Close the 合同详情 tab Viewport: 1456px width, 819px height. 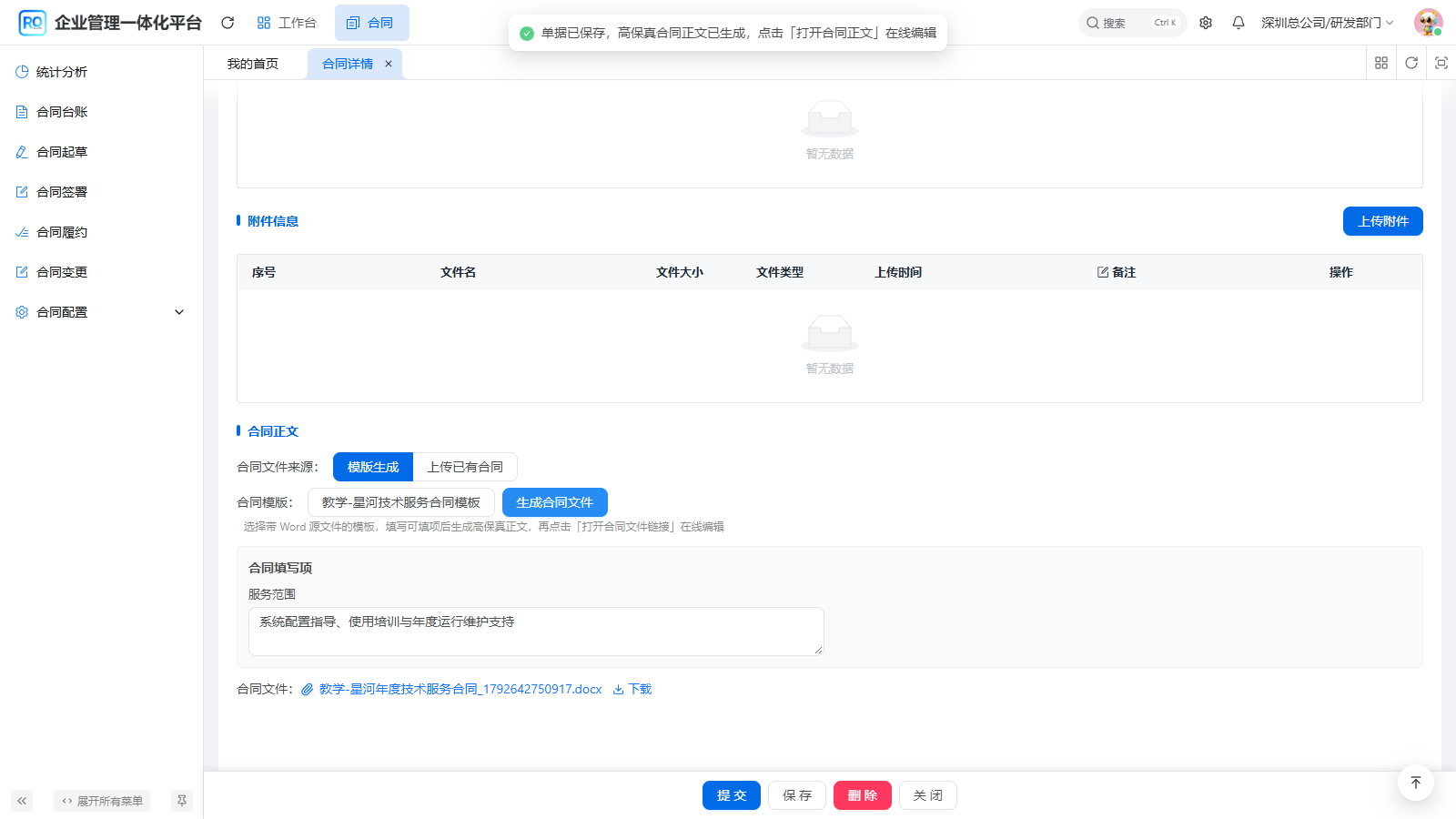[389, 64]
